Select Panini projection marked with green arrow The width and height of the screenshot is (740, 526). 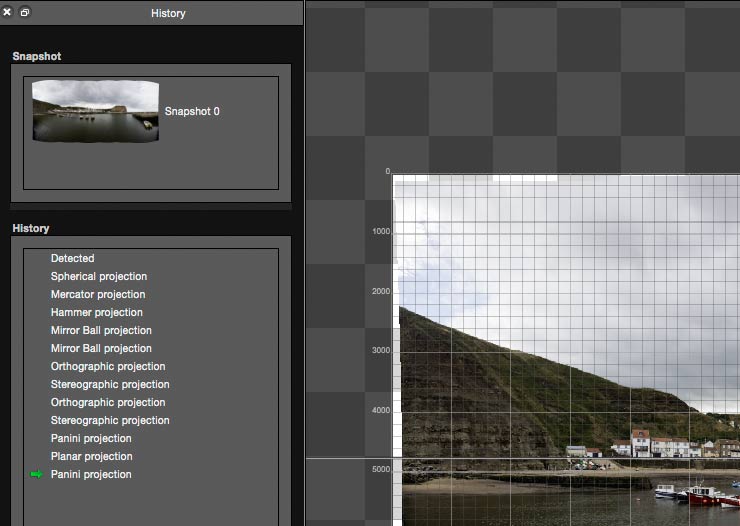pyautogui.click(x=91, y=474)
